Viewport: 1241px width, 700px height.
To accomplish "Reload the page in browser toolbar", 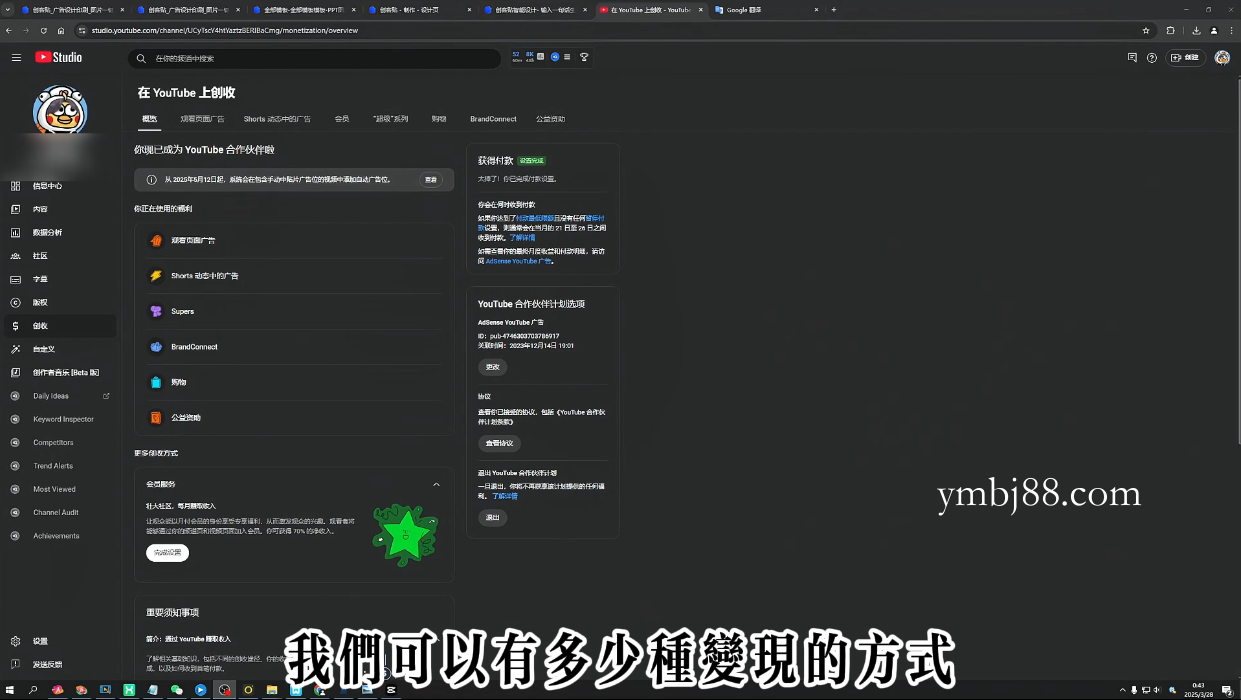I will [43, 31].
